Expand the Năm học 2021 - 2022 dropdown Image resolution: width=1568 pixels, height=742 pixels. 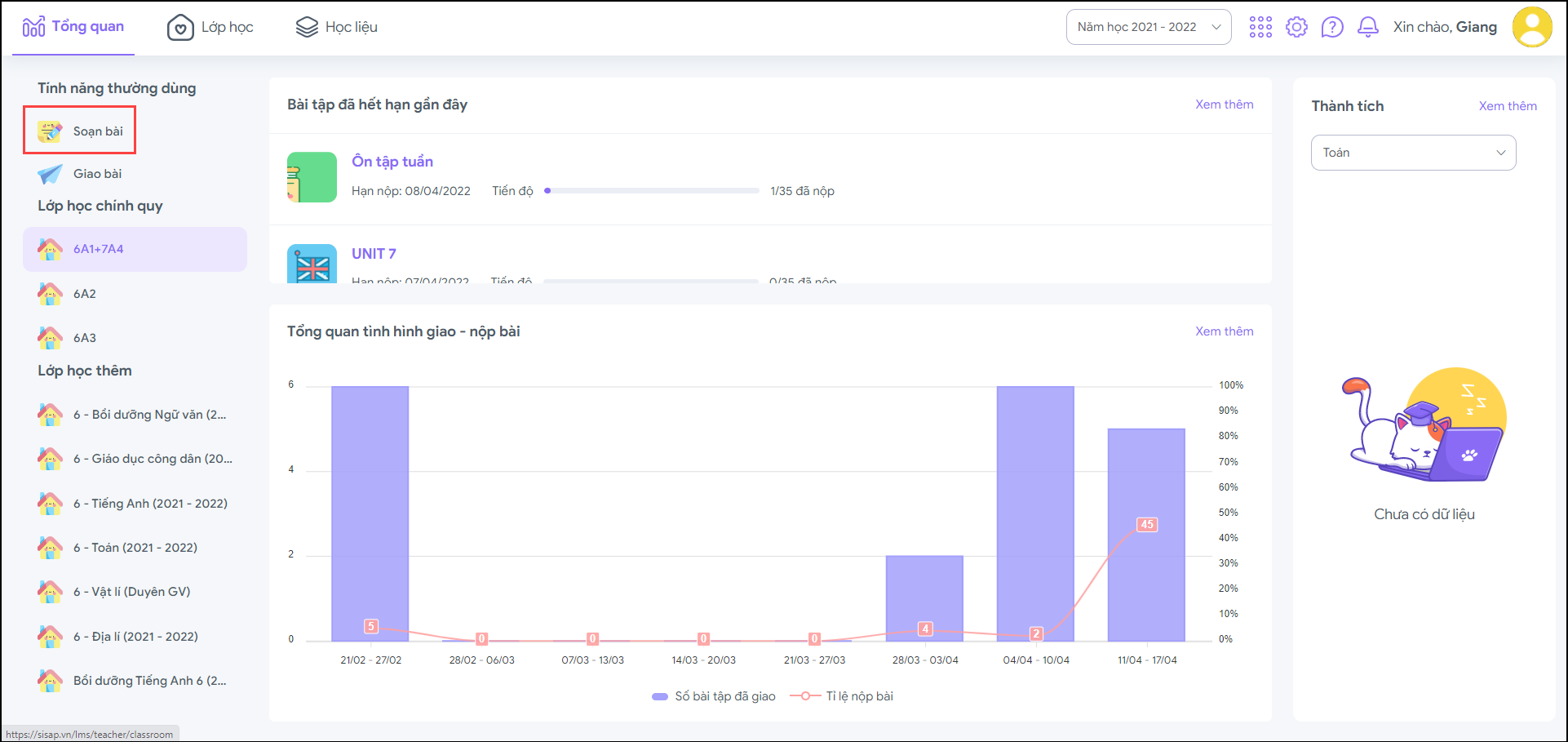pos(1148,27)
